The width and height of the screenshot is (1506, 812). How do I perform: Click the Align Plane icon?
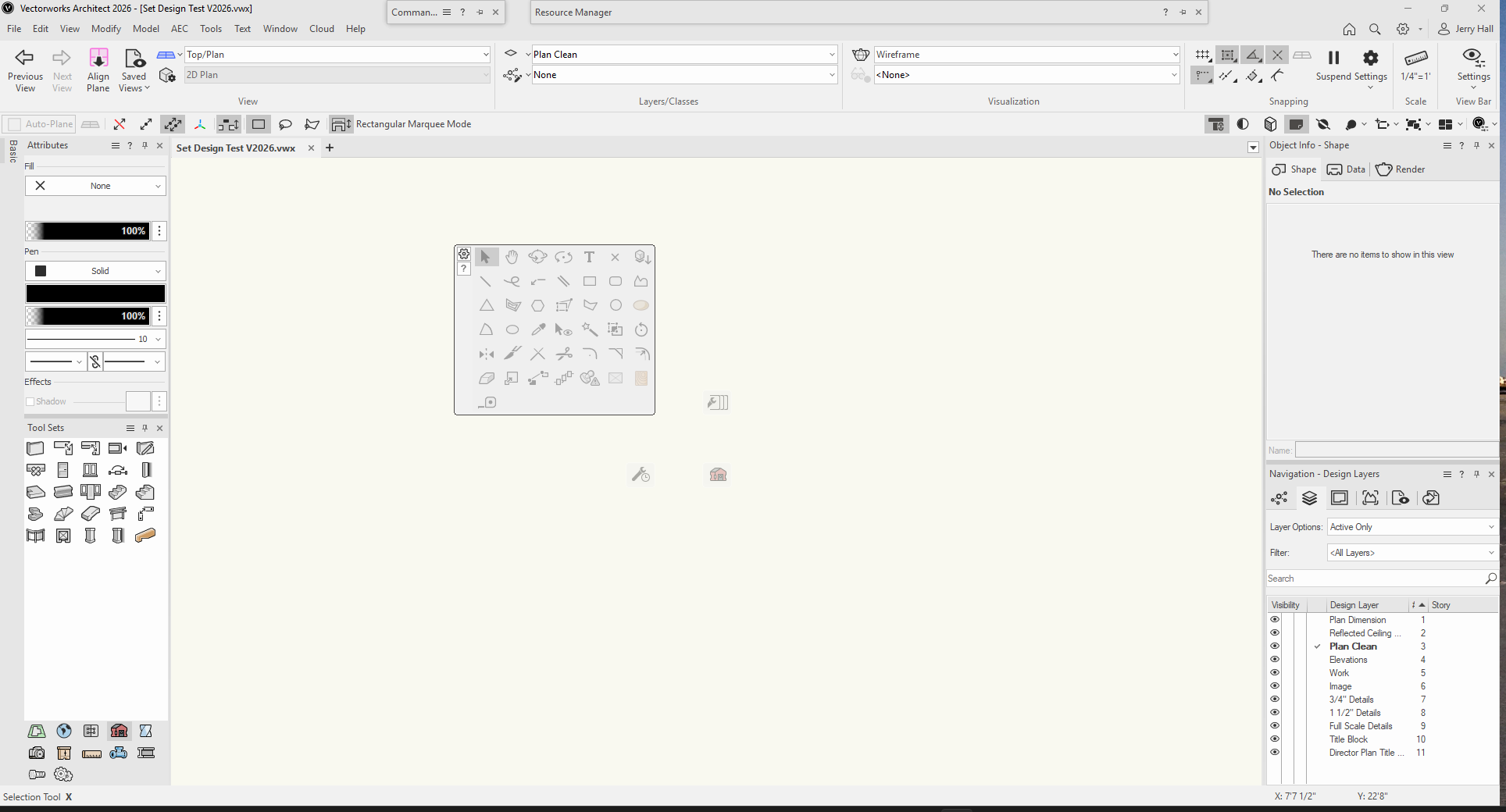click(x=98, y=58)
